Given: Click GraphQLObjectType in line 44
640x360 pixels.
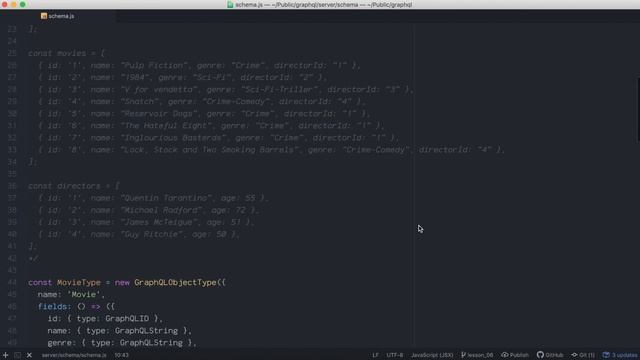Looking at the screenshot, I should pos(175,282).
